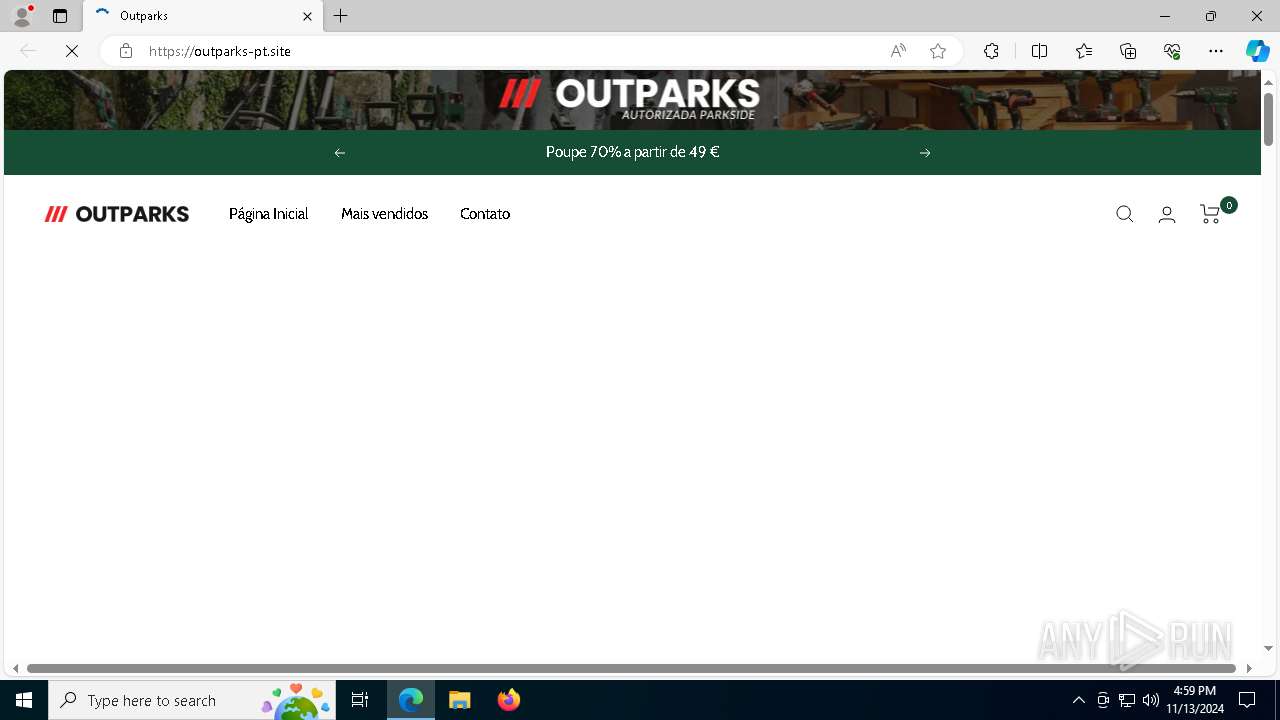
Task: Open the notification center
Action: [1247, 700]
